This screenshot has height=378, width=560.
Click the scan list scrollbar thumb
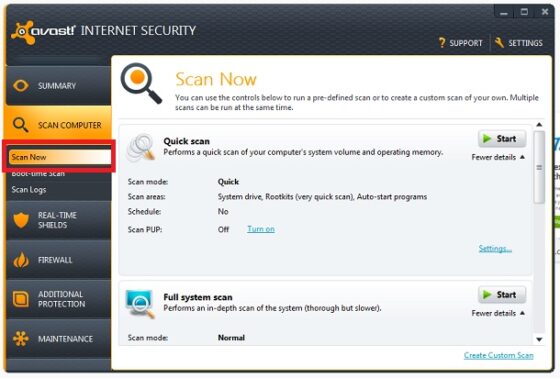tap(539, 167)
